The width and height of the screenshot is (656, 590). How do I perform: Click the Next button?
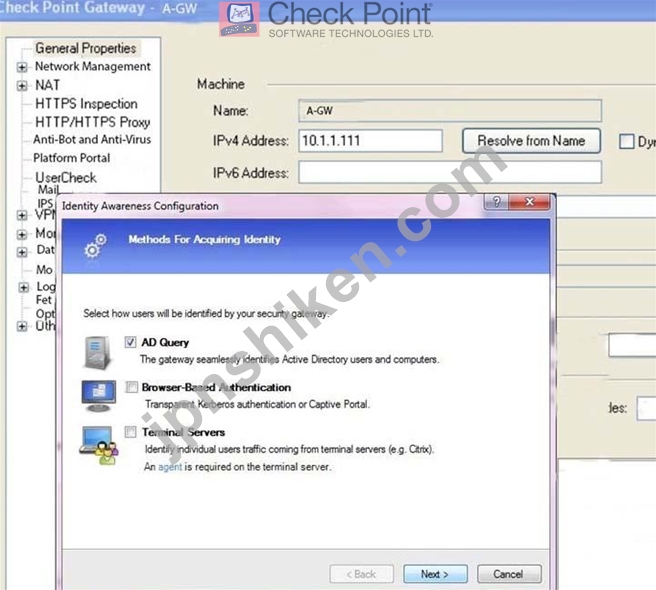[435, 574]
